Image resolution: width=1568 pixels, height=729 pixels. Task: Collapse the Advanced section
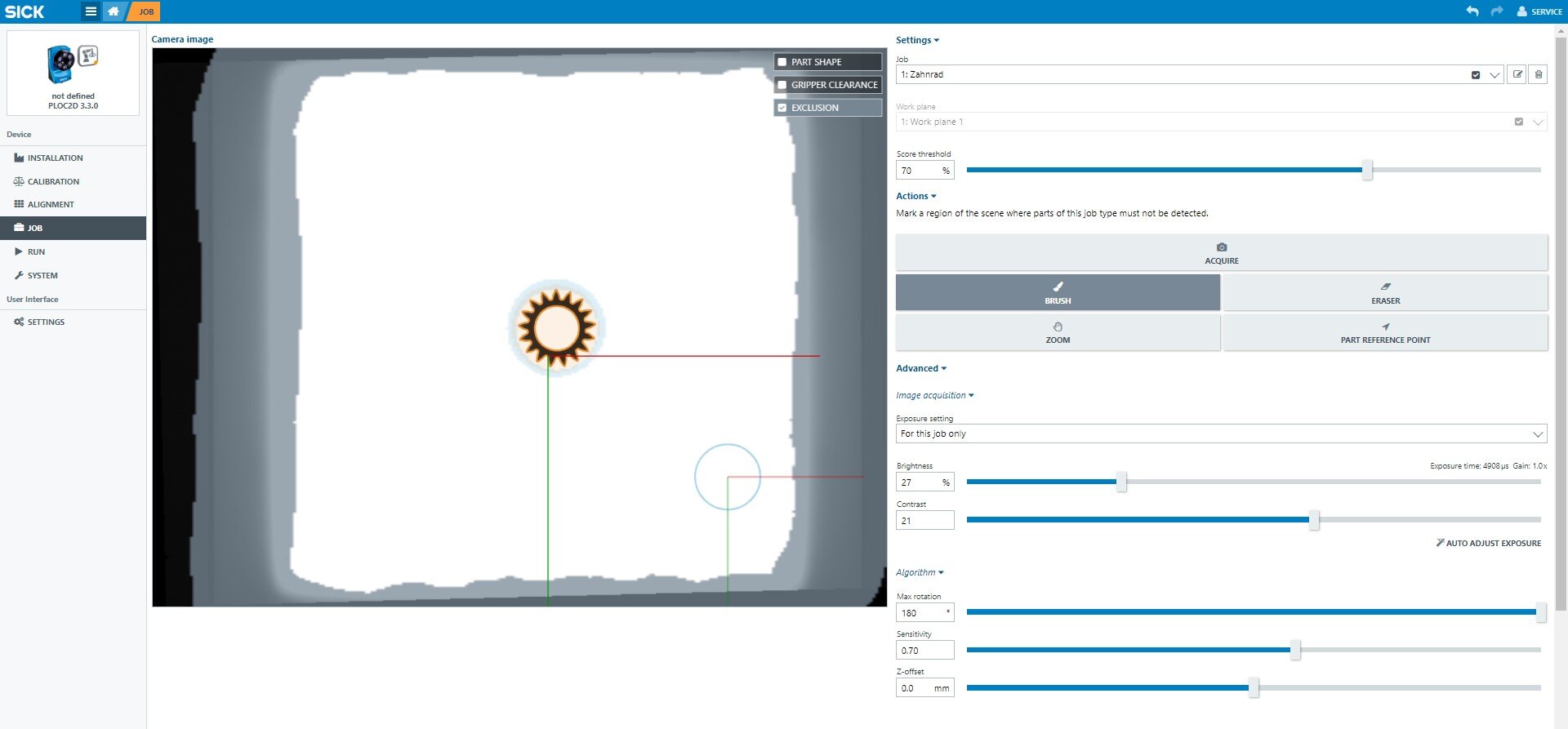(x=920, y=368)
